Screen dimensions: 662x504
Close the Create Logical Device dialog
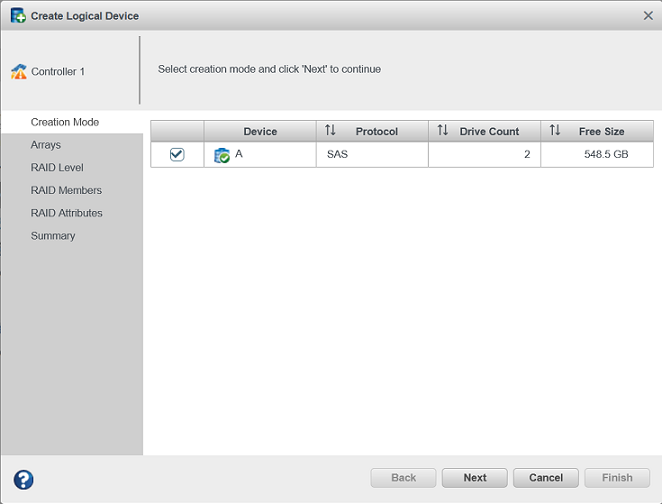(x=647, y=16)
